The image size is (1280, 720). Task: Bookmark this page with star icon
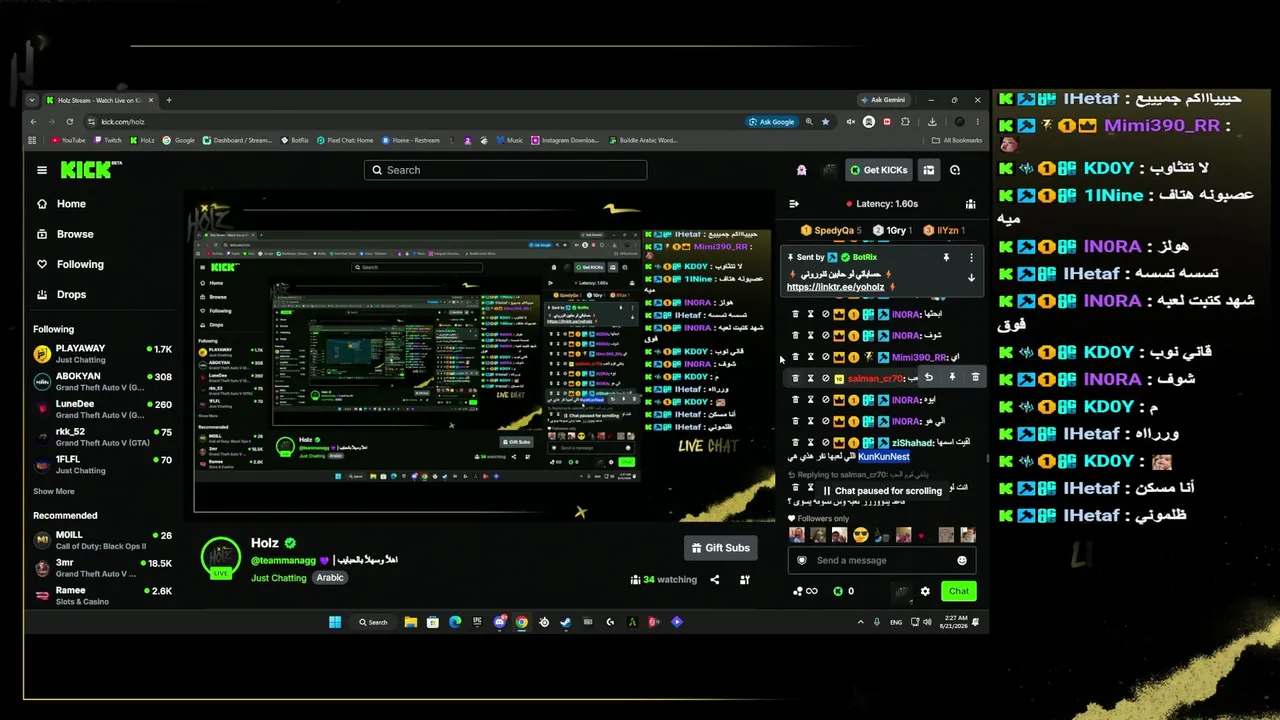pyautogui.click(x=825, y=122)
